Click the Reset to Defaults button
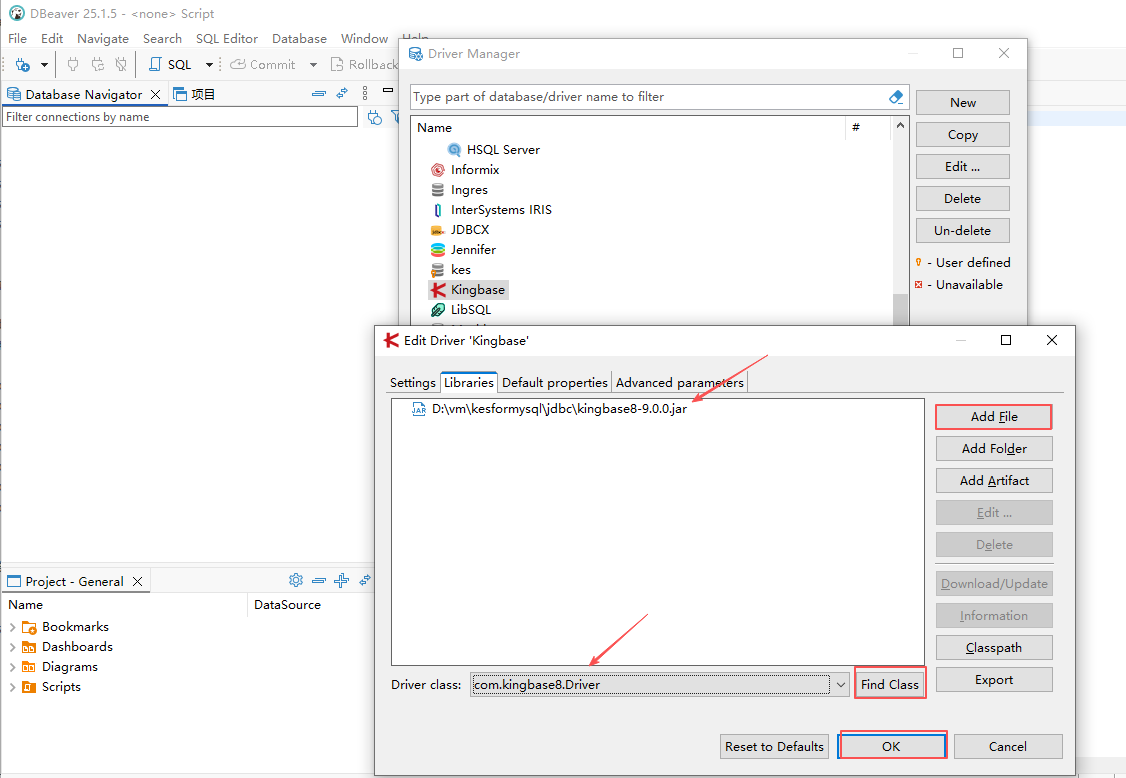The image size is (1126, 778). pyautogui.click(x=774, y=746)
